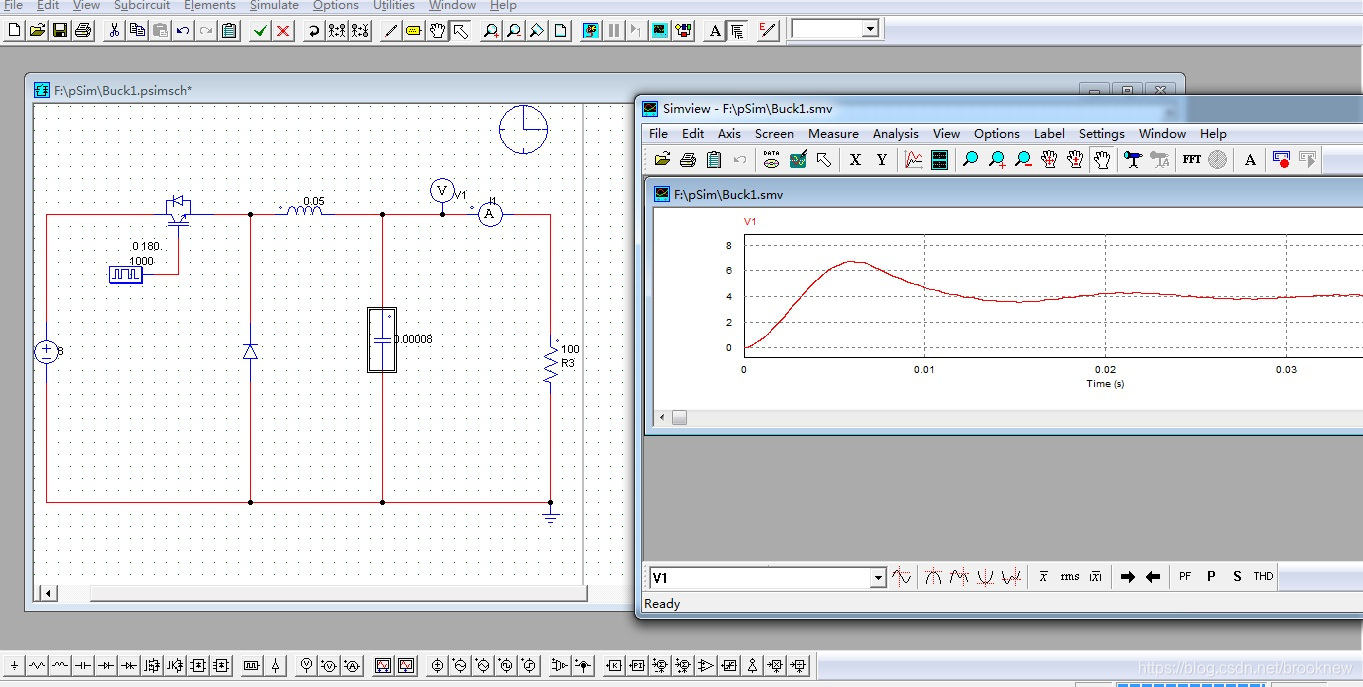Click the Zoom In magnifier in PSIM toolbar

(491, 30)
